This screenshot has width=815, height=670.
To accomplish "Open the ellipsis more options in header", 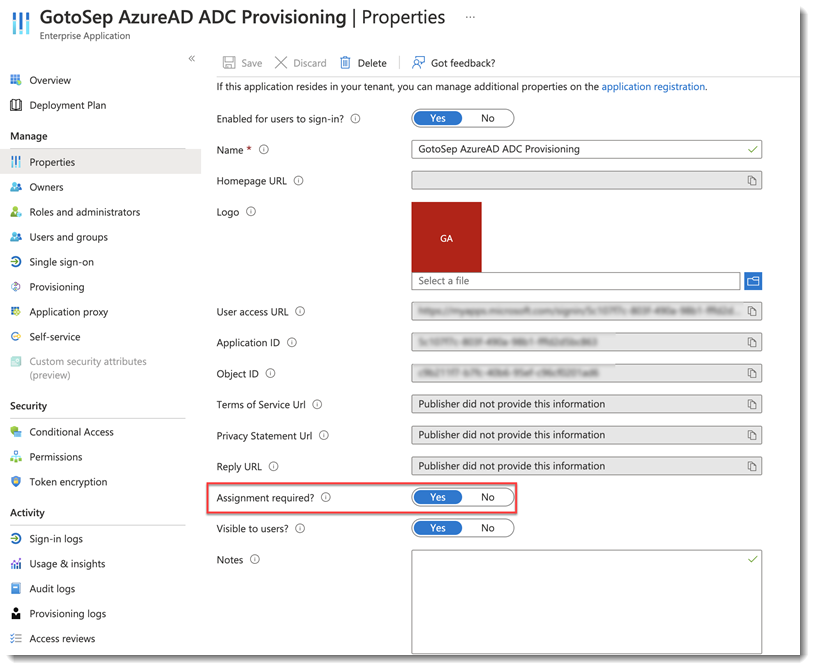I will (470, 17).
